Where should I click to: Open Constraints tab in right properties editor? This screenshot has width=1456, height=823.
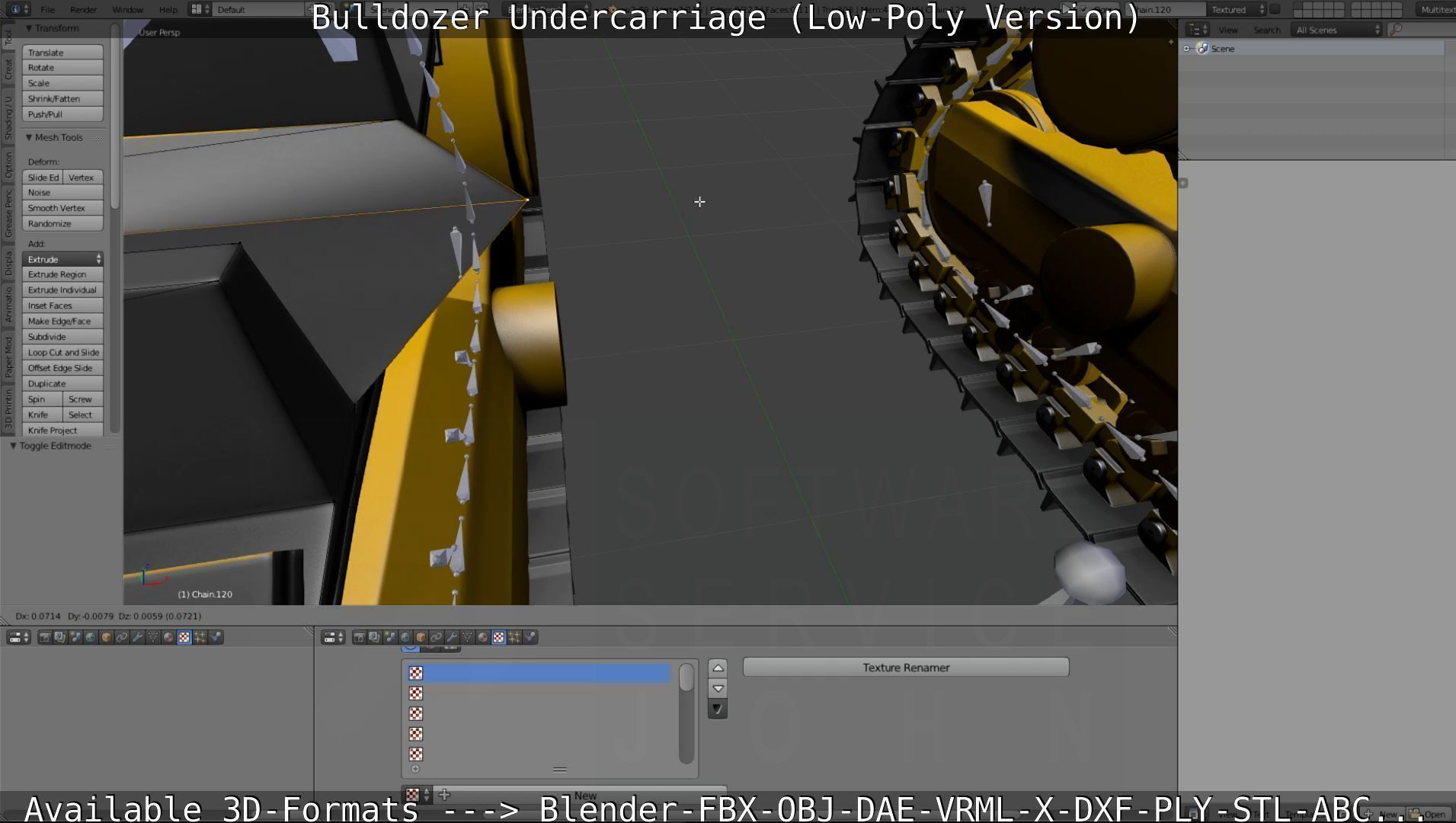pyautogui.click(x=436, y=637)
